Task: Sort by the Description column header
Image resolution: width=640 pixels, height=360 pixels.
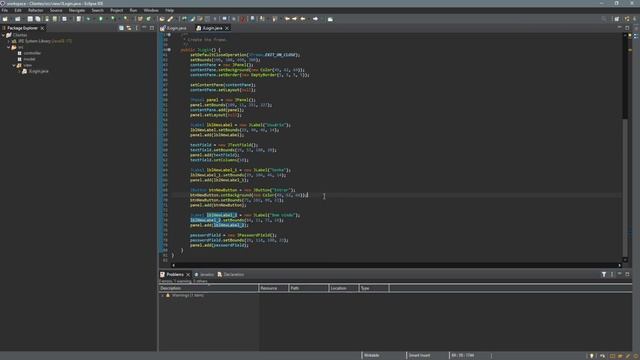Action: click(209, 288)
